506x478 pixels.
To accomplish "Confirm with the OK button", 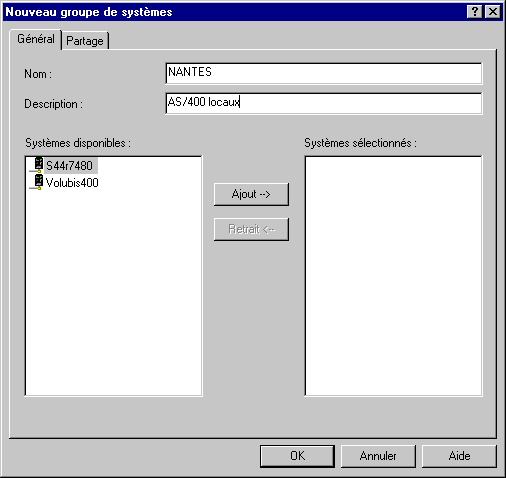I will click(x=297, y=456).
